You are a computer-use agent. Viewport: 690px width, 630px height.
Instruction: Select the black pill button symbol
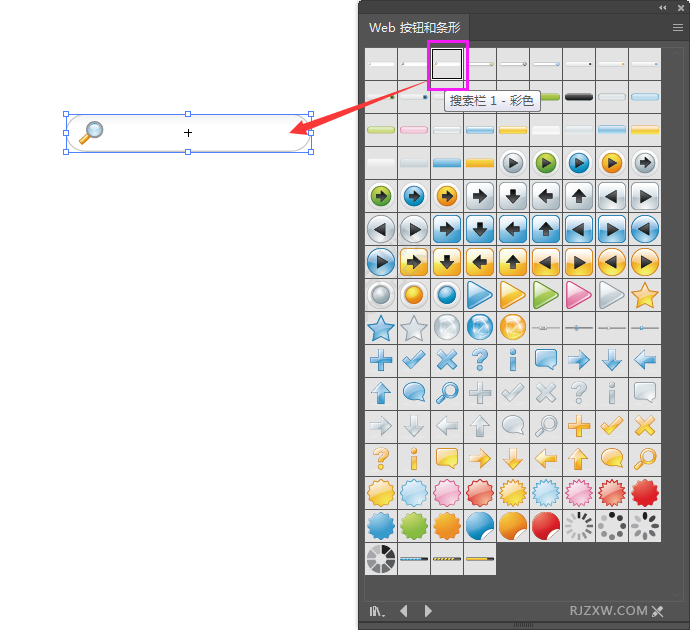coord(579,97)
